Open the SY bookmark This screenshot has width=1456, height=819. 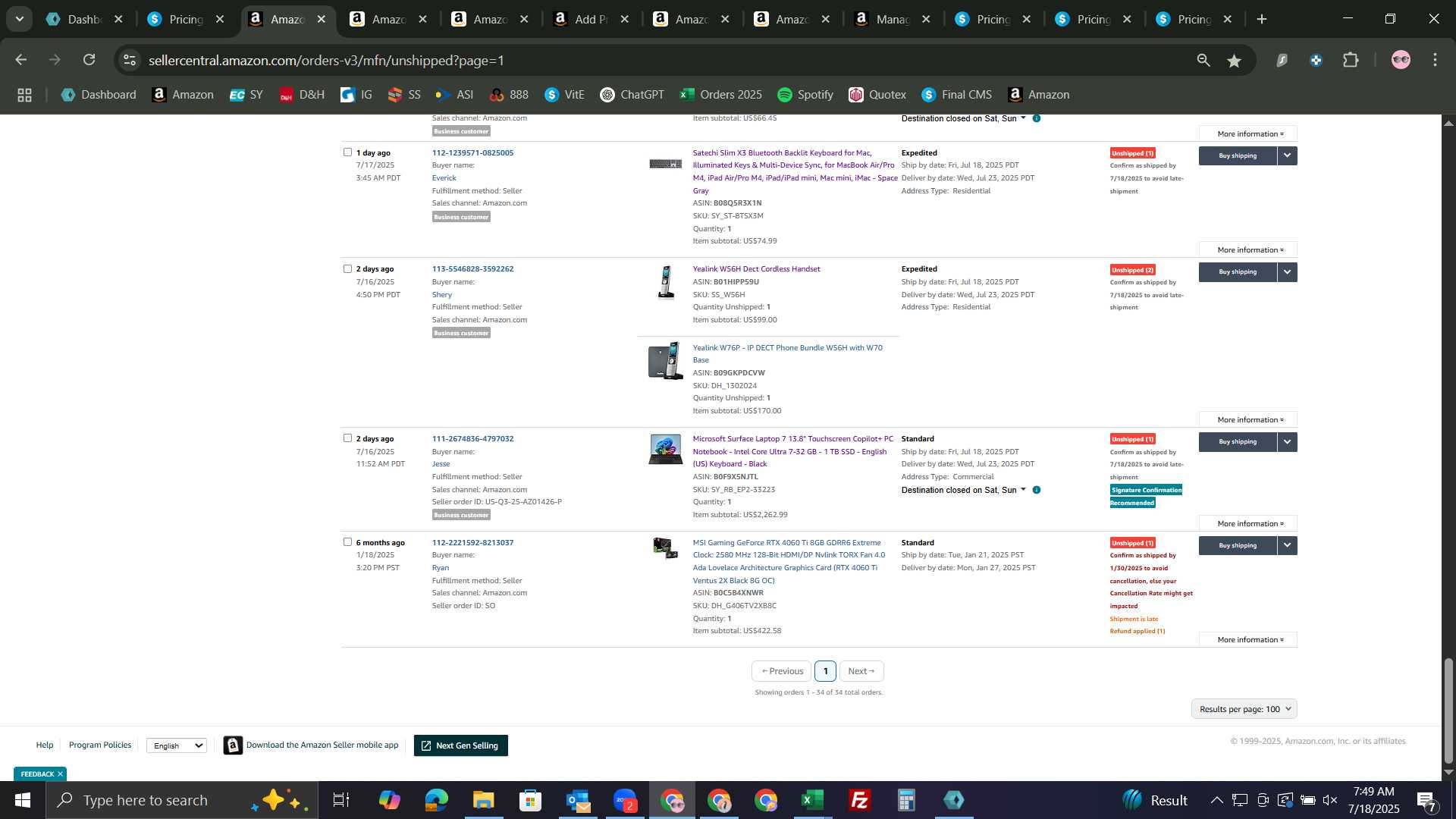[246, 95]
